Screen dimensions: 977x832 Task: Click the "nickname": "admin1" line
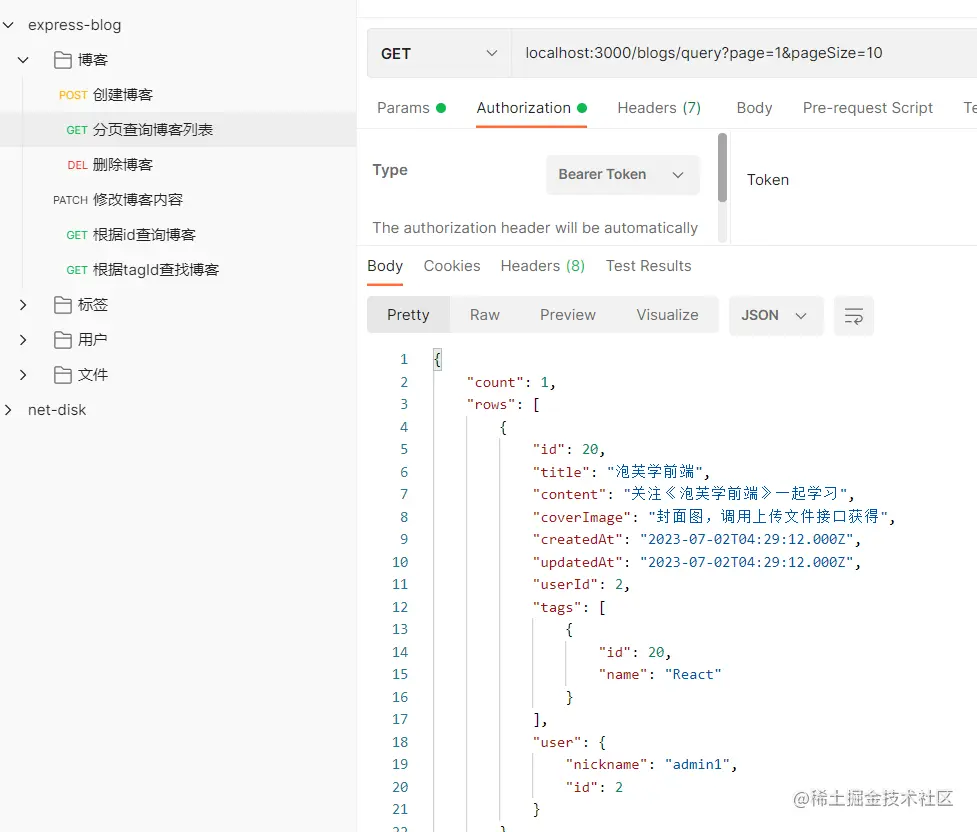[x=651, y=765]
